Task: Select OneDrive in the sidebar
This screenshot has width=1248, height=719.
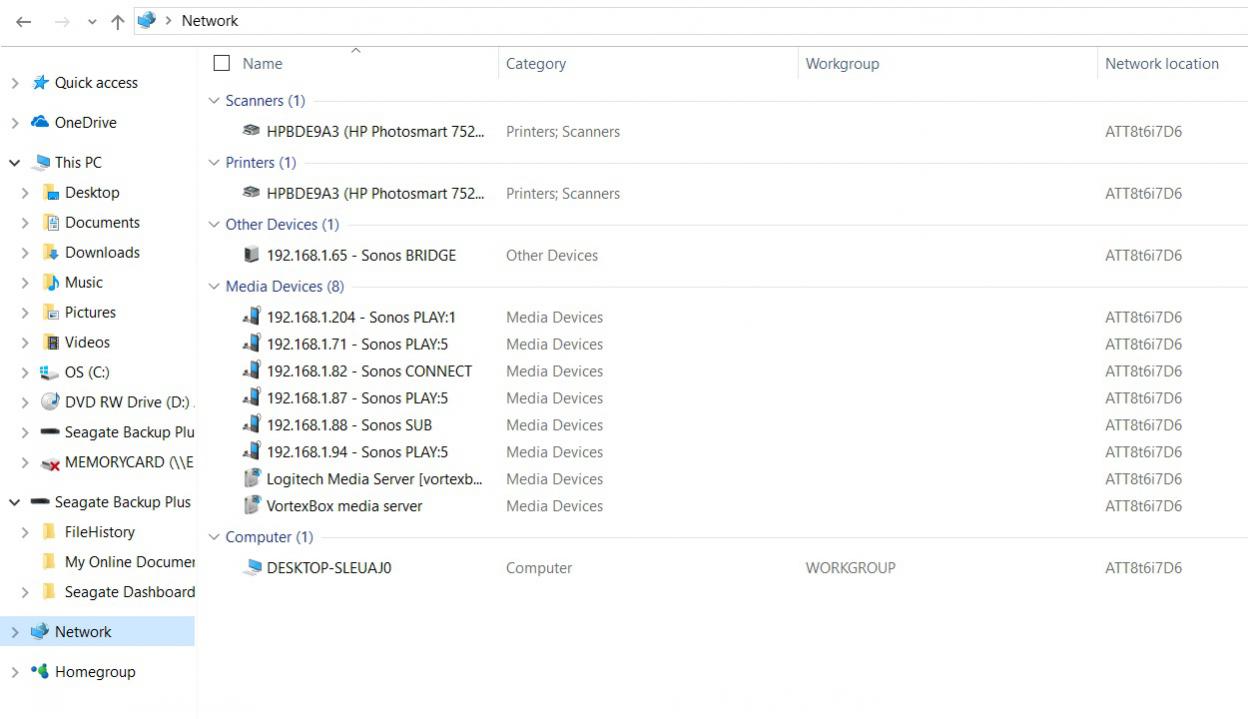Action: click(x=86, y=123)
